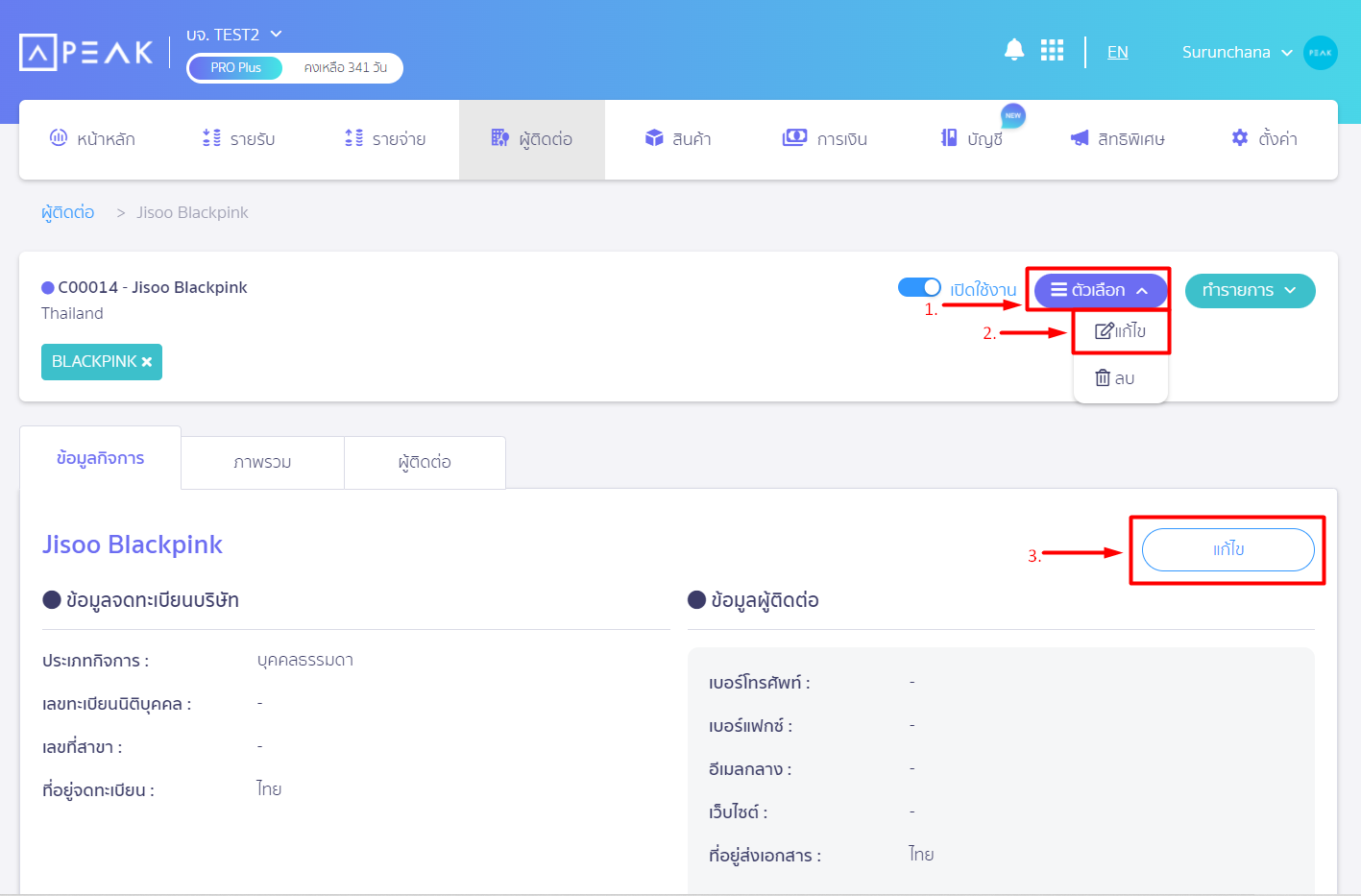Click the building icon beside ผู้ติดต่อ
1361x896 pixels.
click(499, 138)
